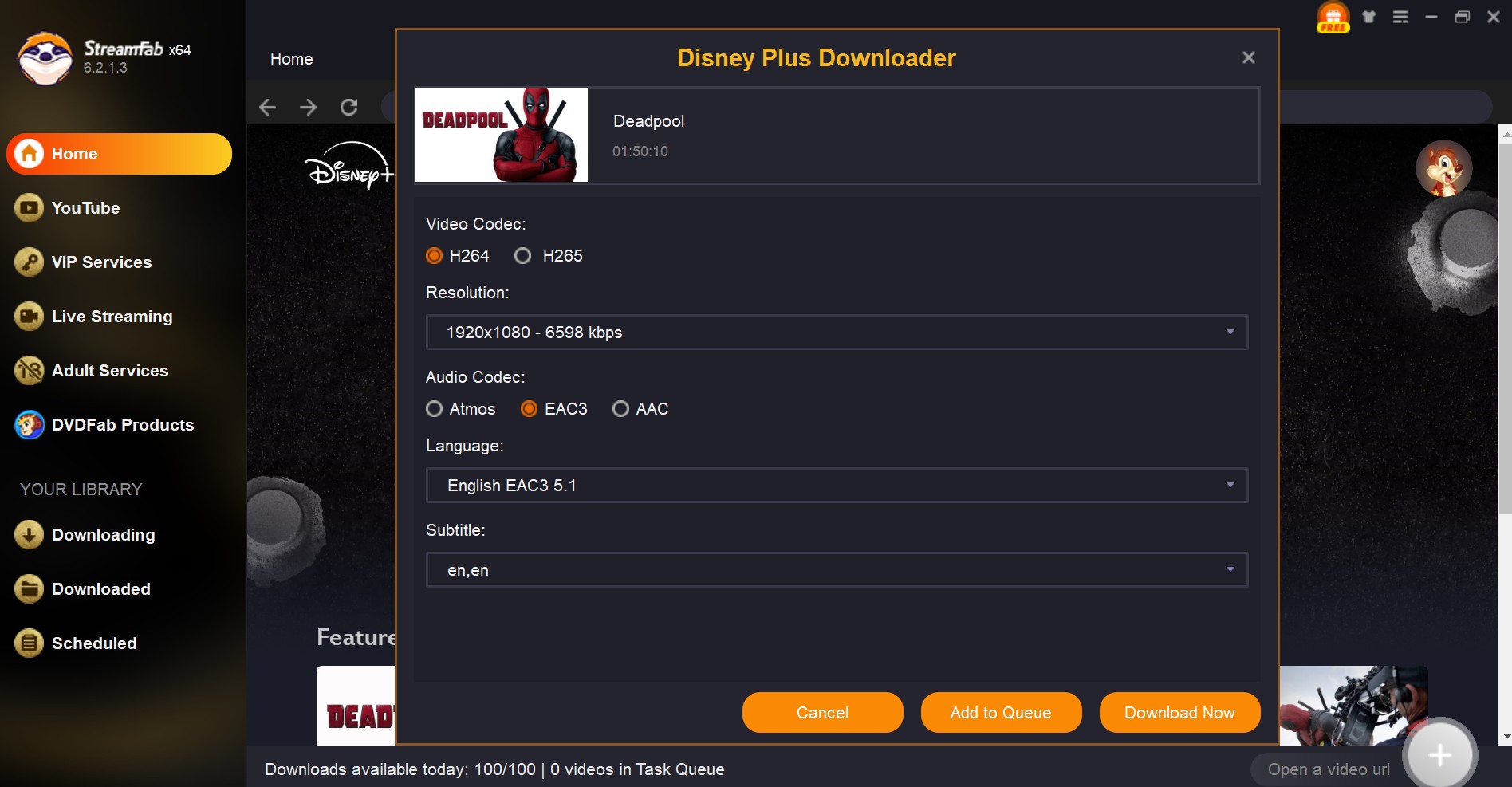Close the StreamFab application window
This screenshot has height=787, width=1512.
1494,17
